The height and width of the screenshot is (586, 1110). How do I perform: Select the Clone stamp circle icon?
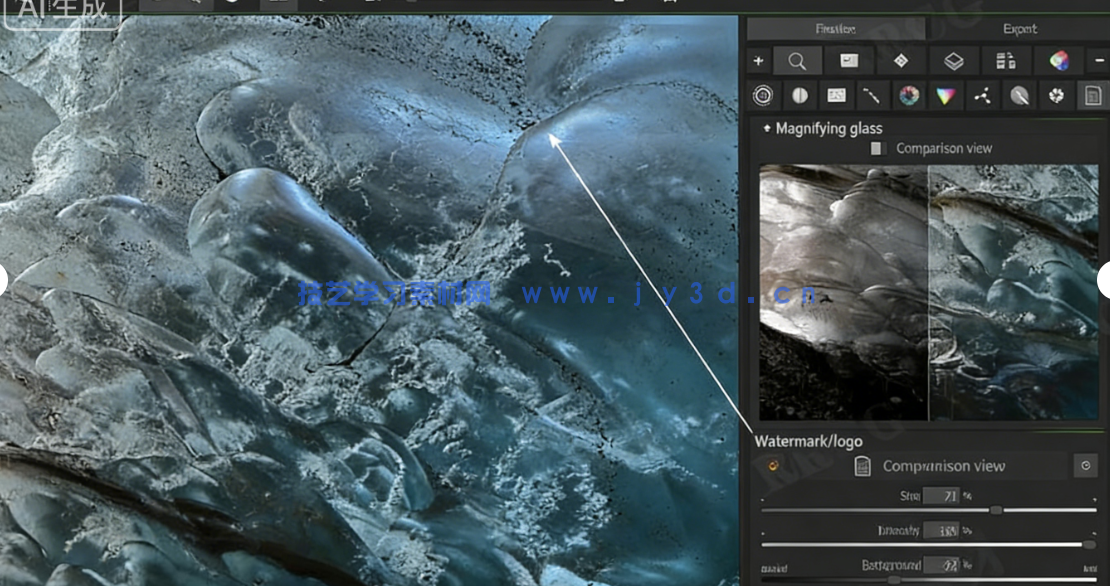pos(1019,96)
